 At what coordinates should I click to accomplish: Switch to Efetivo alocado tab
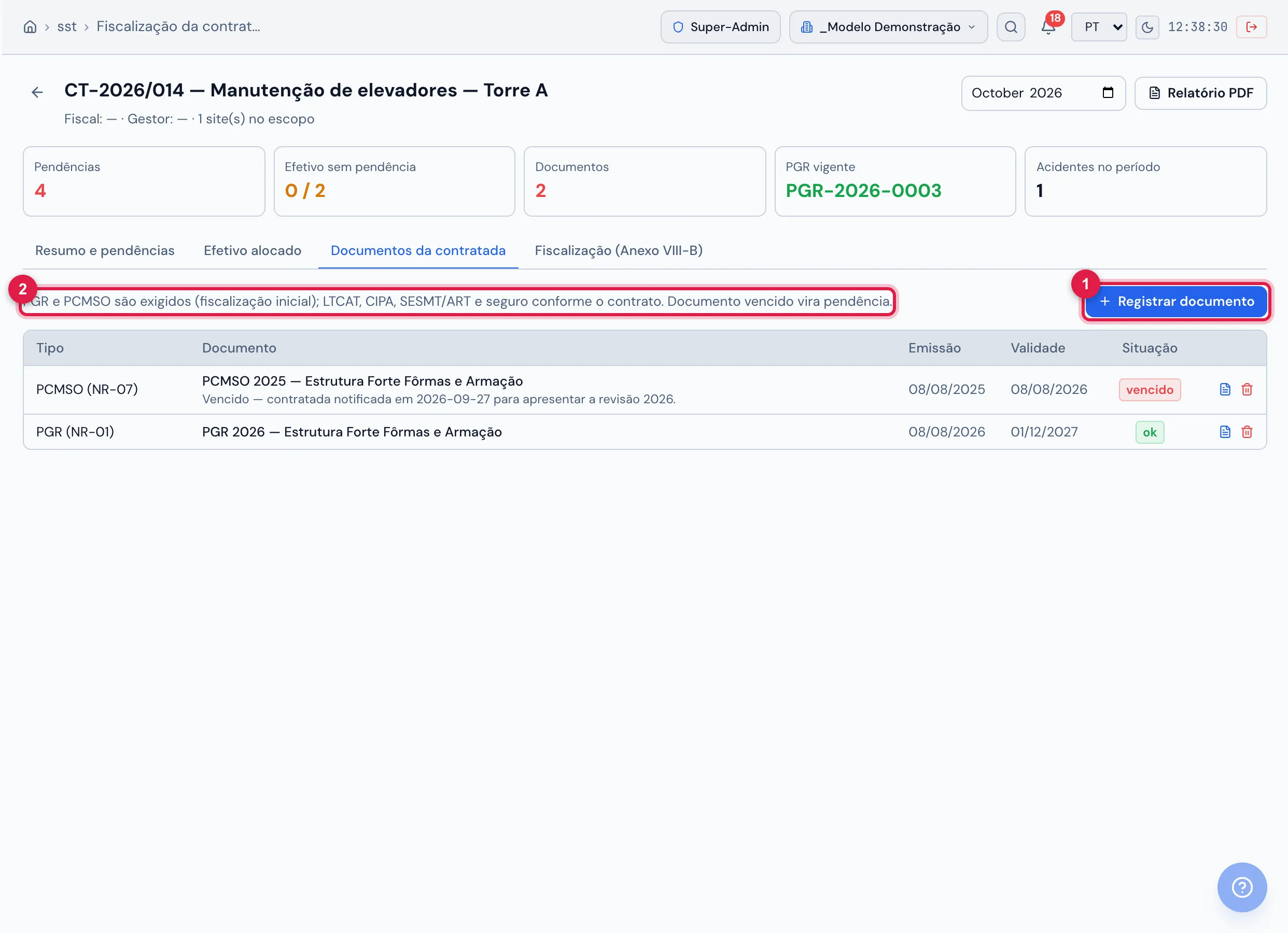(252, 250)
